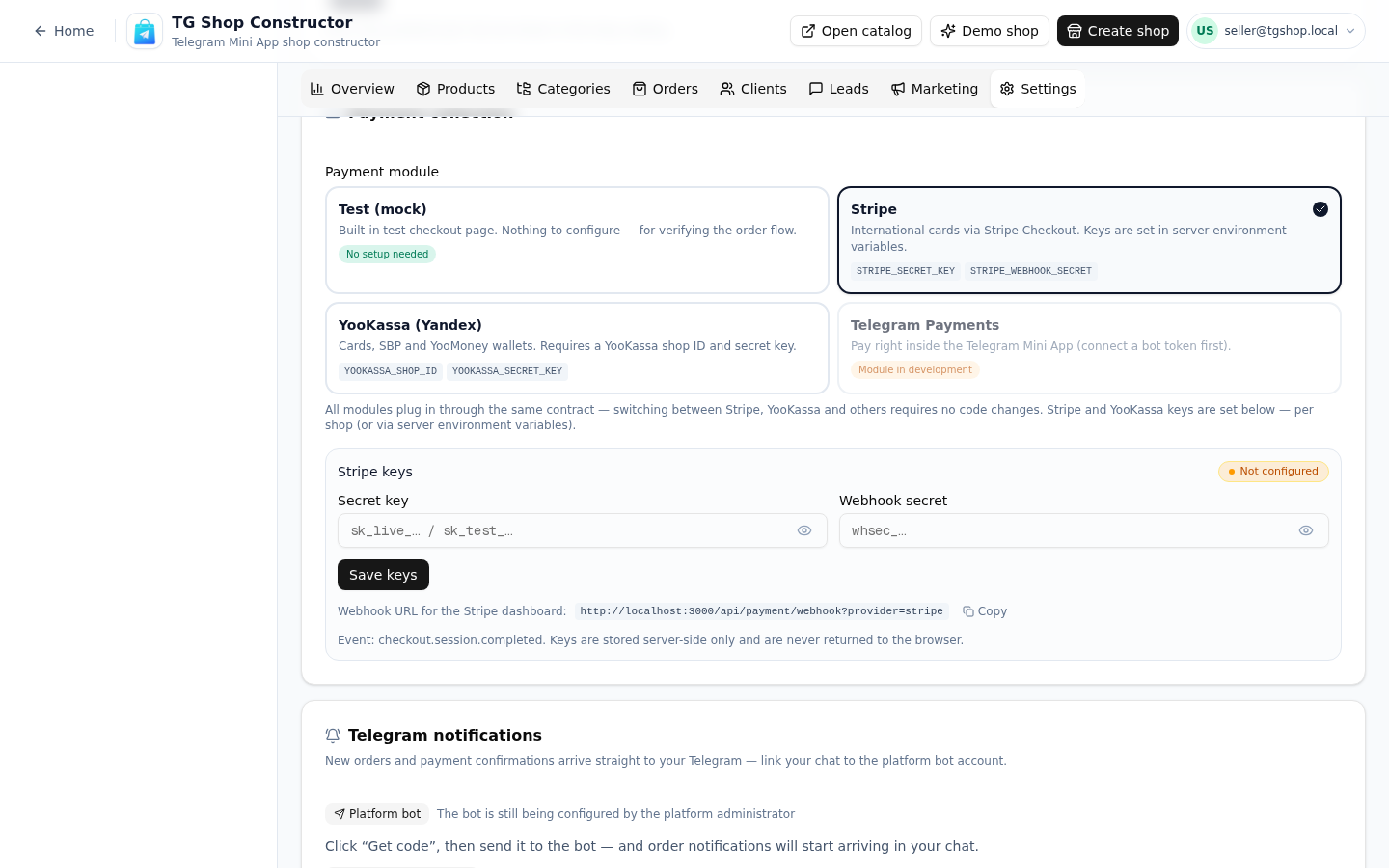Screen dimensions: 1389x868
Task: Select the Test (mock) payment module
Action: click(x=577, y=240)
